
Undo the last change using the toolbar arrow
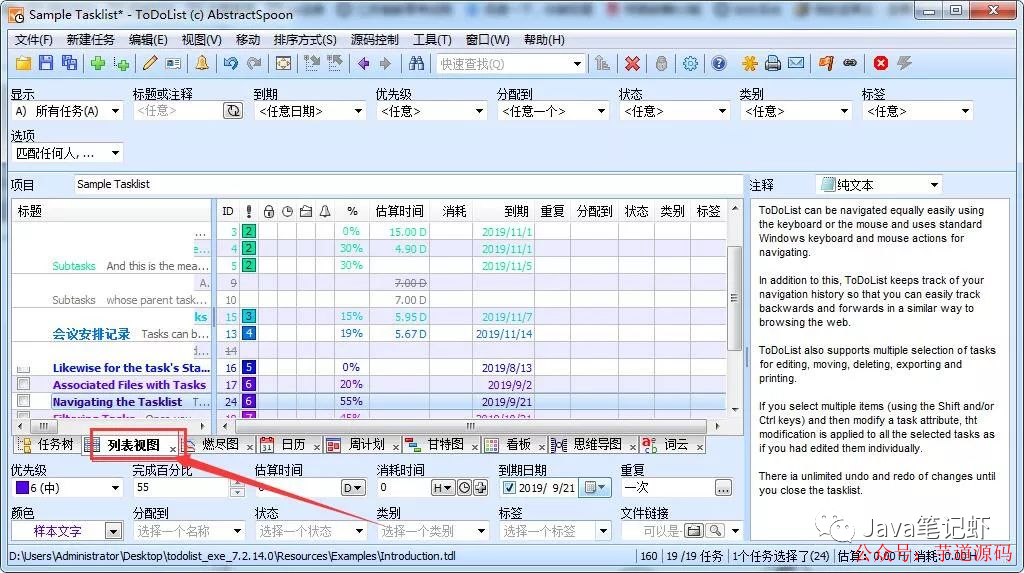coord(231,63)
